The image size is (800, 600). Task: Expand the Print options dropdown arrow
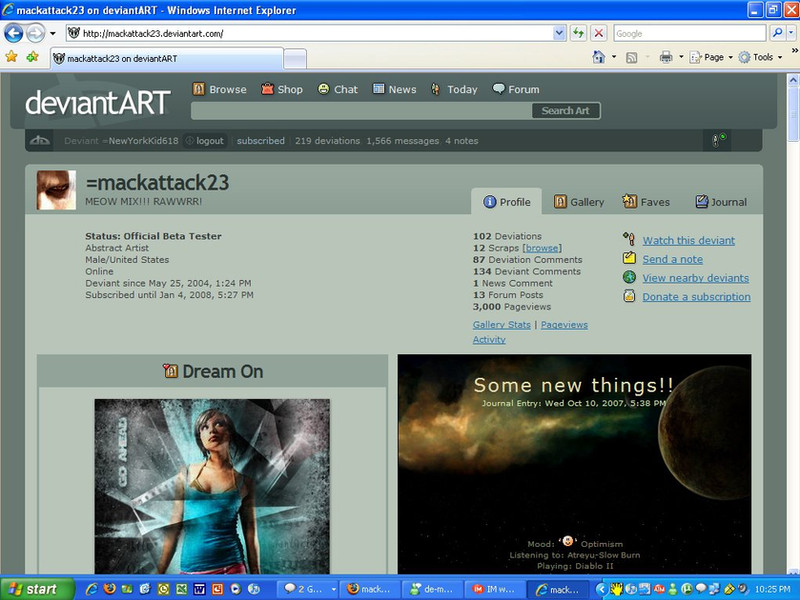[x=681, y=57]
